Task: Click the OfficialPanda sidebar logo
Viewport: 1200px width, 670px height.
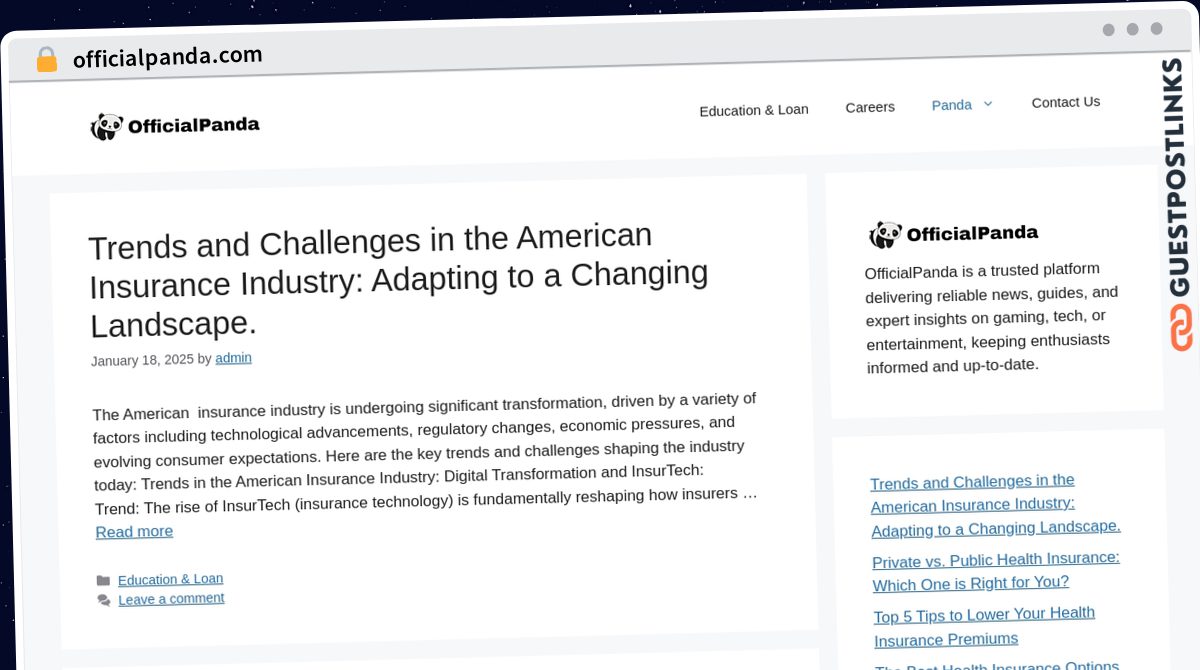Action: click(x=954, y=234)
